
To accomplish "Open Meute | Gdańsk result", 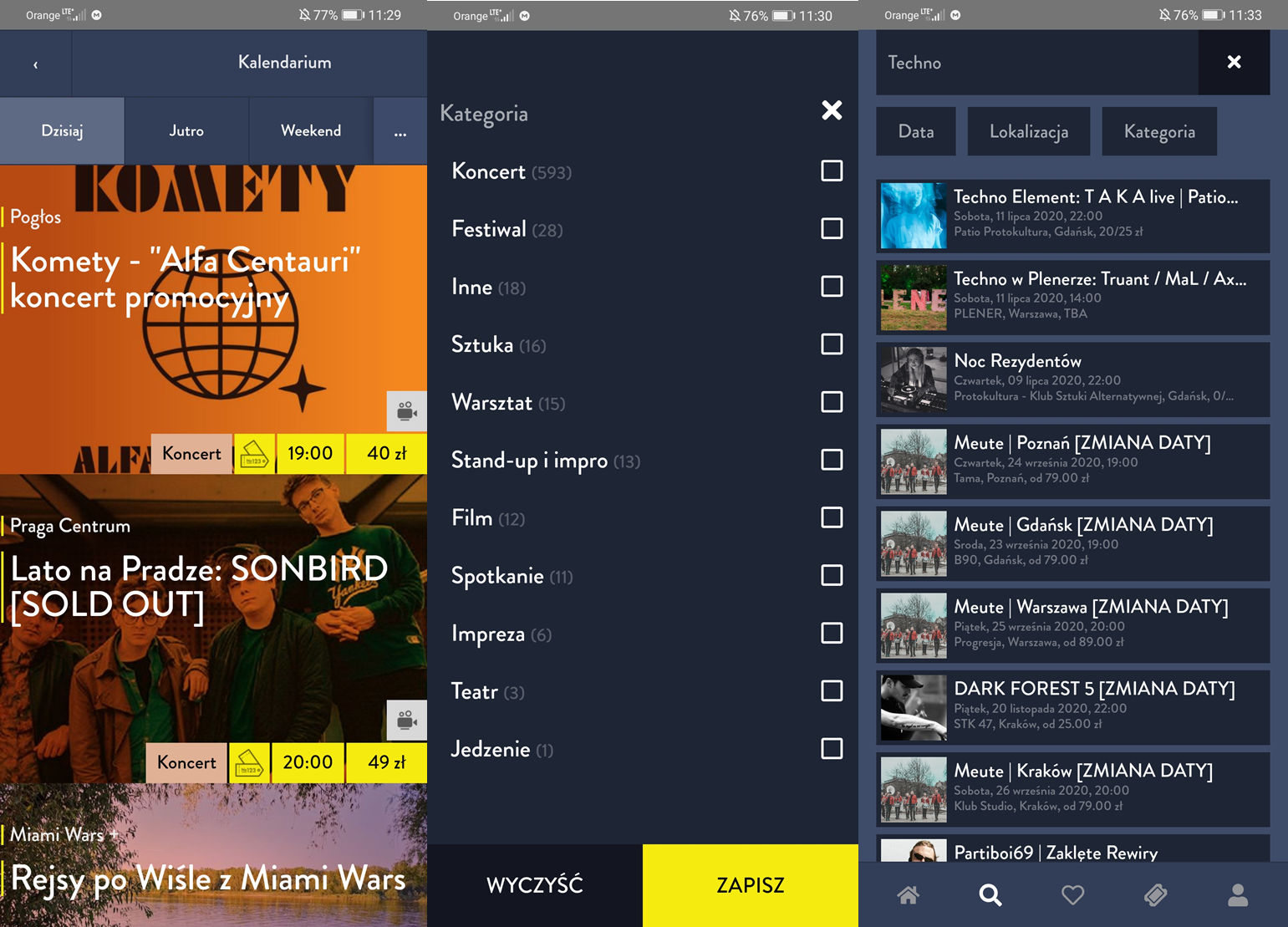I will click(x=1073, y=543).
